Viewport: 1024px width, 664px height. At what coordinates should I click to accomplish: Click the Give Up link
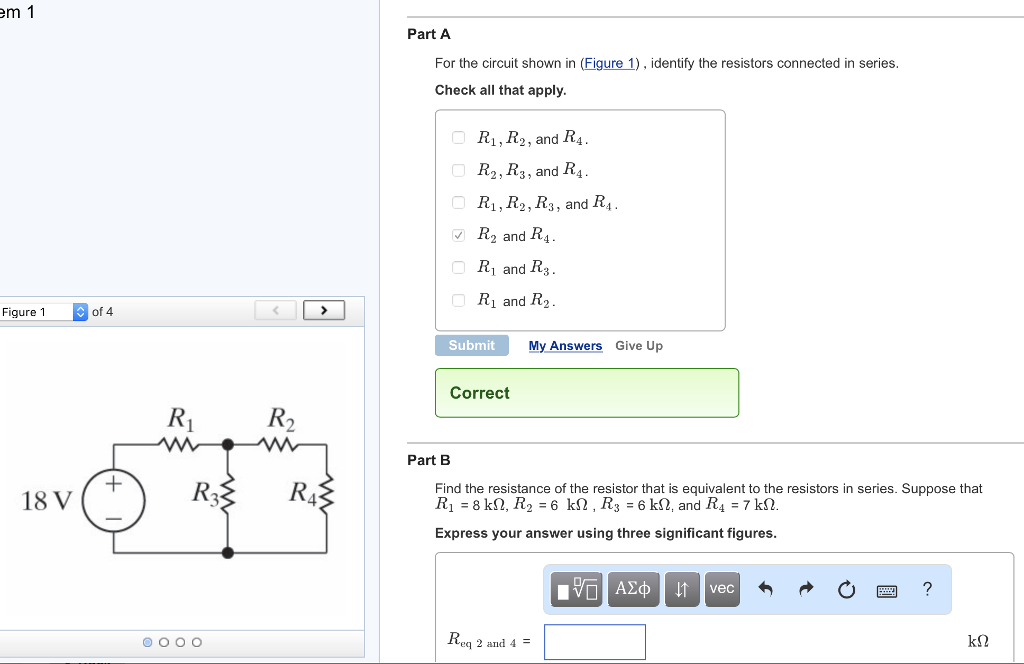coord(639,345)
